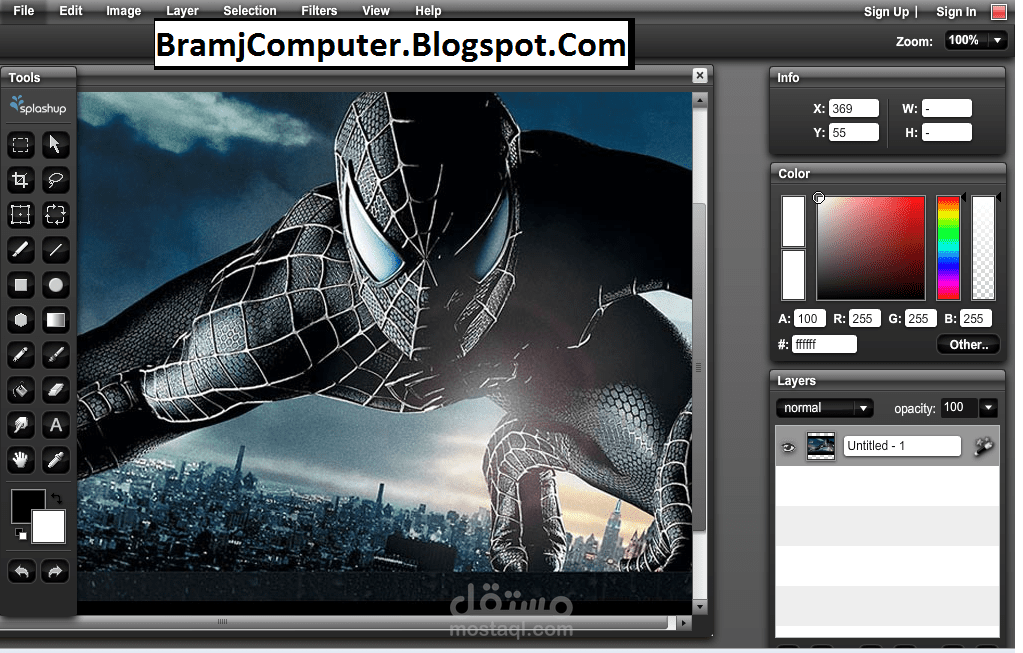Choose the Text tool marked A
This screenshot has height=653, width=1023.
(x=55, y=425)
